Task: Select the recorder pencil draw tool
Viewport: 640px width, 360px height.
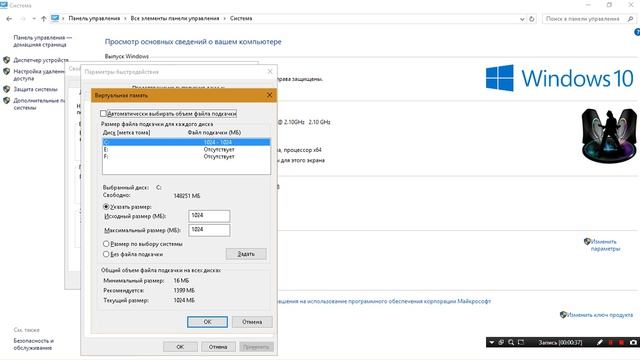Action: point(600,342)
